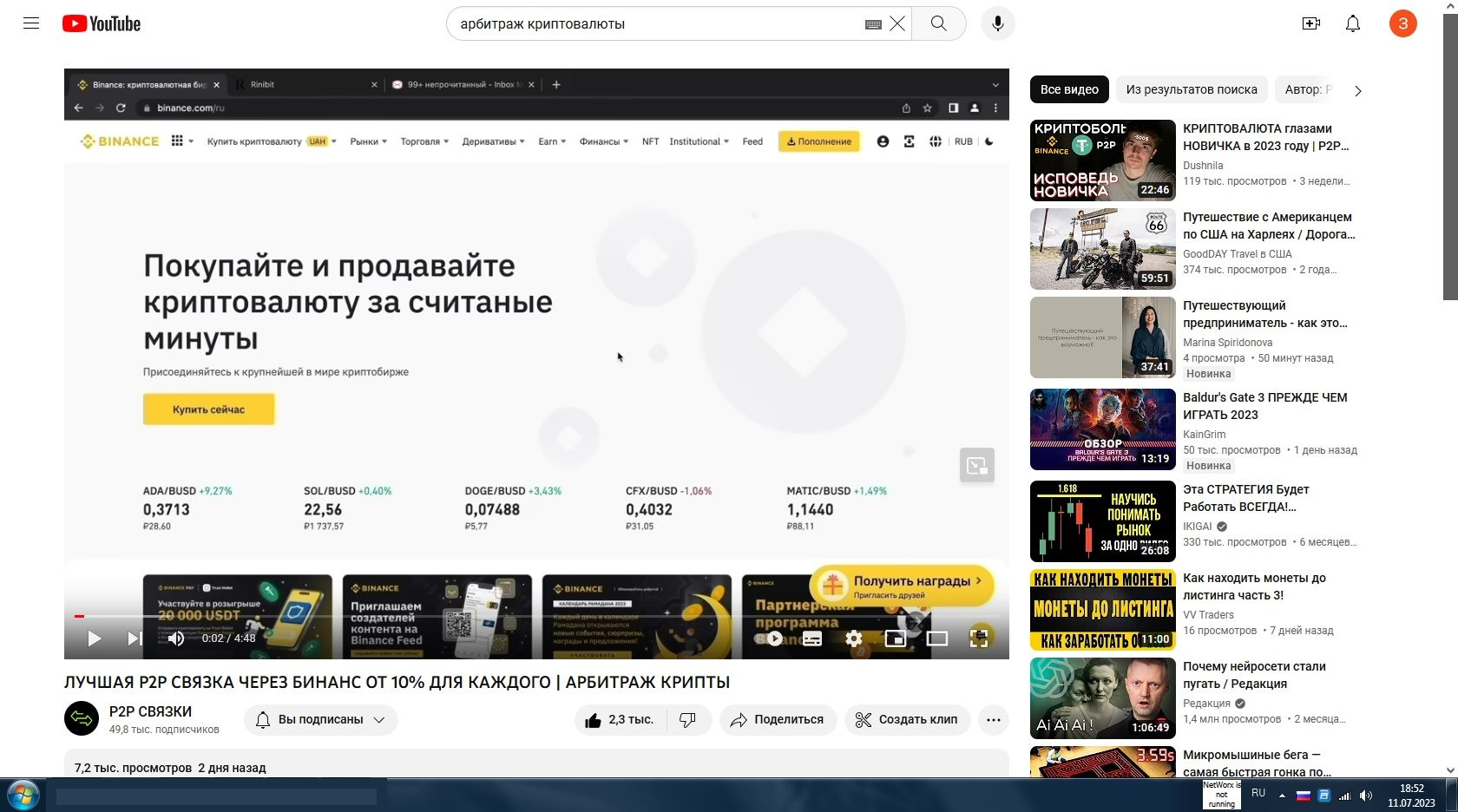The width and height of the screenshot is (1458, 812).
Task: Toggle autoplay switch in player
Action: (x=770, y=638)
